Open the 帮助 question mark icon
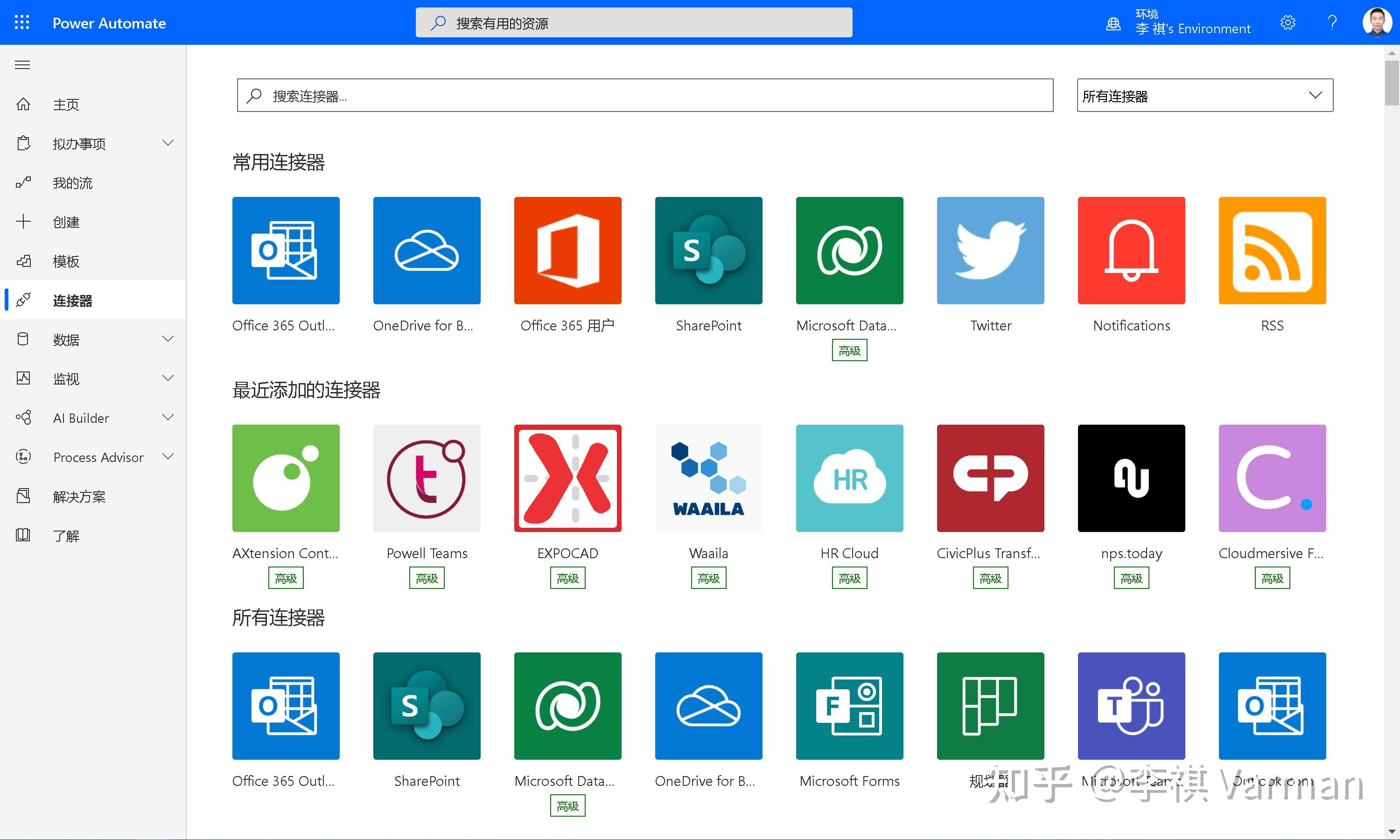Viewport: 1400px width, 840px height. pyautogui.click(x=1332, y=22)
